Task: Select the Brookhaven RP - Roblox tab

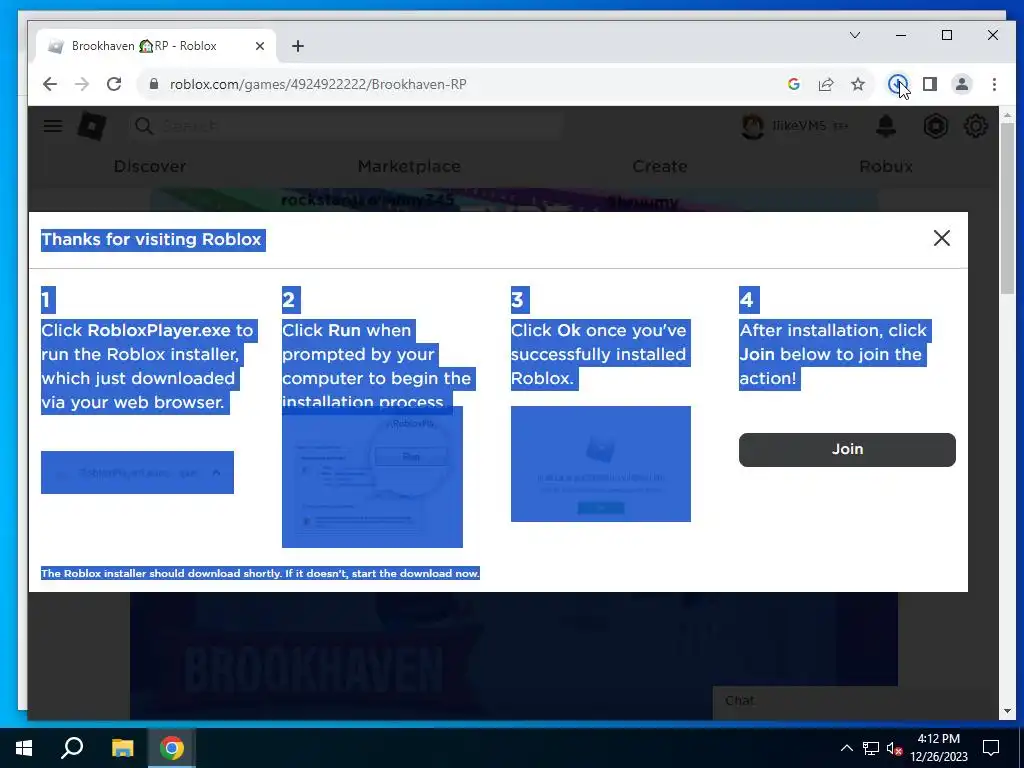Action: [x=157, y=46]
